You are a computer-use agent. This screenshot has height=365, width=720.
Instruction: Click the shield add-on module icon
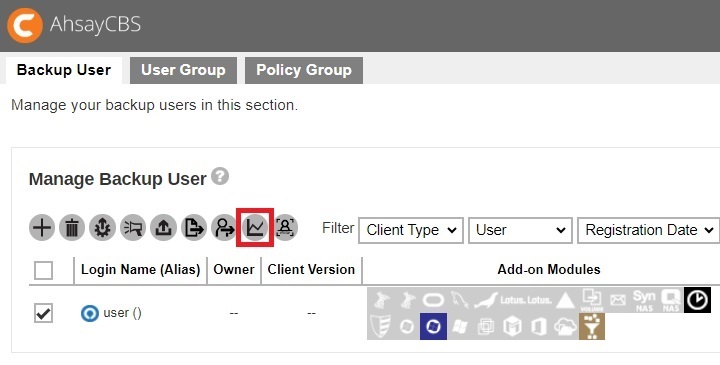pos(380,326)
